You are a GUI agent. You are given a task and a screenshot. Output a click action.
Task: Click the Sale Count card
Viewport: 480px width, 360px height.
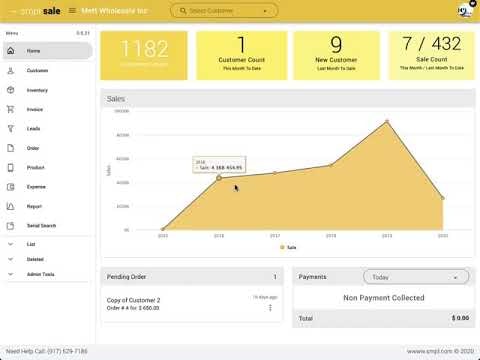432,55
